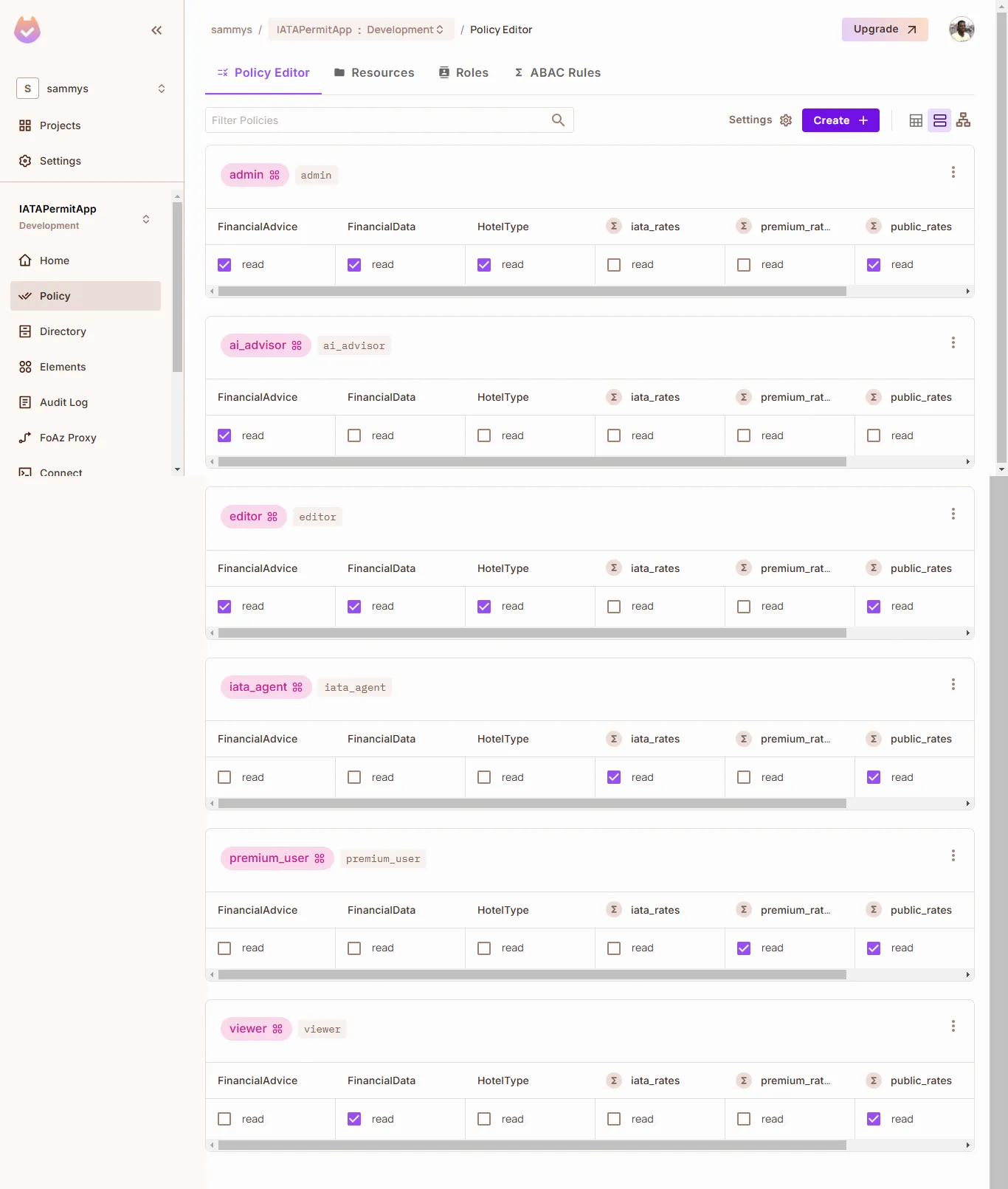Open the sammys workspace switcher dropdown
The width and height of the screenshot is (1008, 1189).
coord(91,89)
